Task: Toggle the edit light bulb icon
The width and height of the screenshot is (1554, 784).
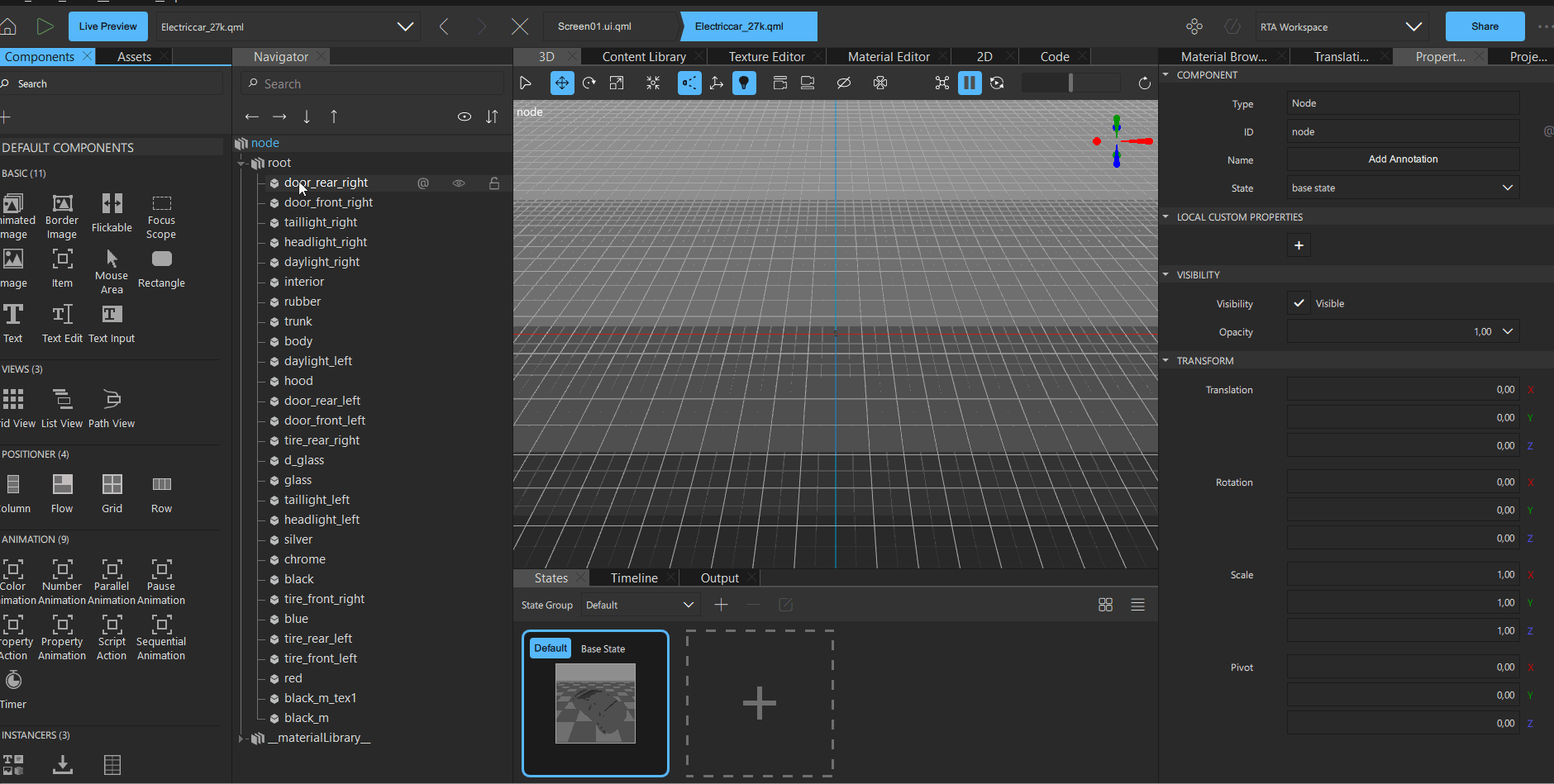Action: tap(745, 83)
